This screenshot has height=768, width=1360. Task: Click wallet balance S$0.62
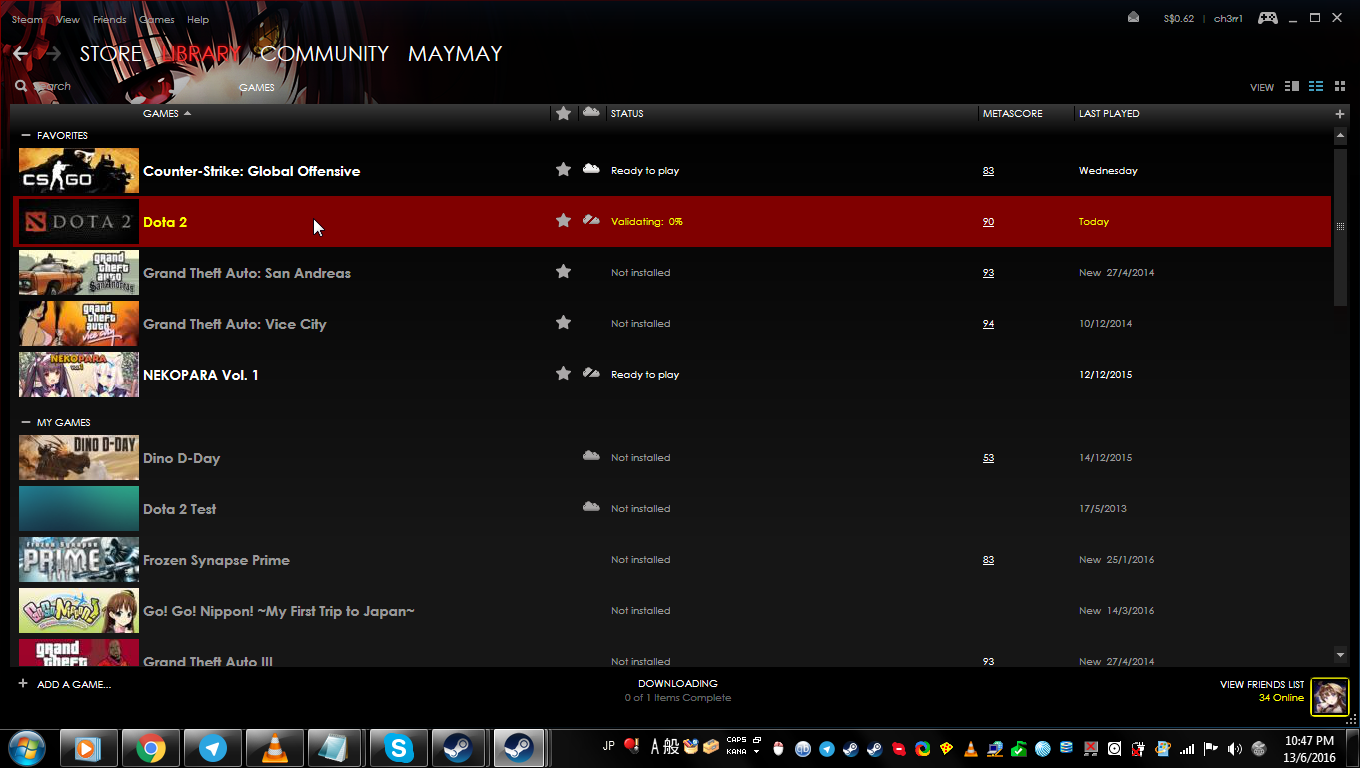(1179, 19)
